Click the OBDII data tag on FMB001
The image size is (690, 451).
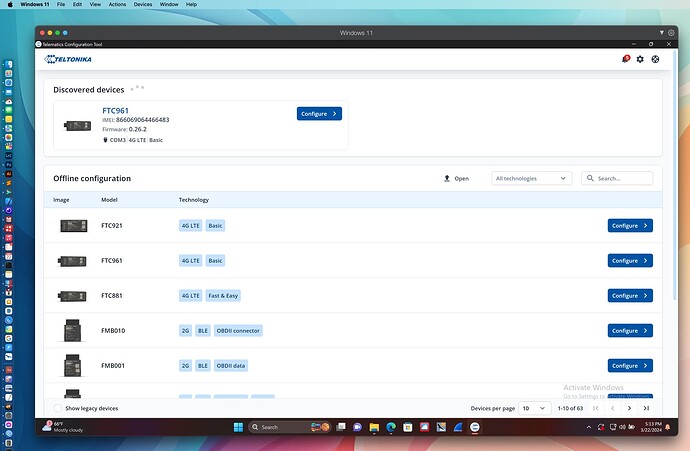pos(231,366)
